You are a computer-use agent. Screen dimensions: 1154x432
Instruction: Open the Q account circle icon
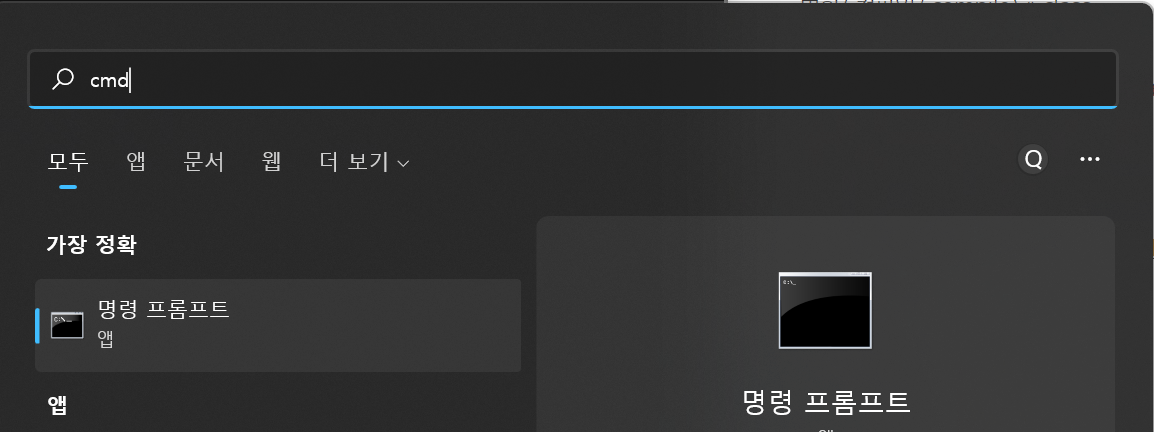coord(1033,160)
